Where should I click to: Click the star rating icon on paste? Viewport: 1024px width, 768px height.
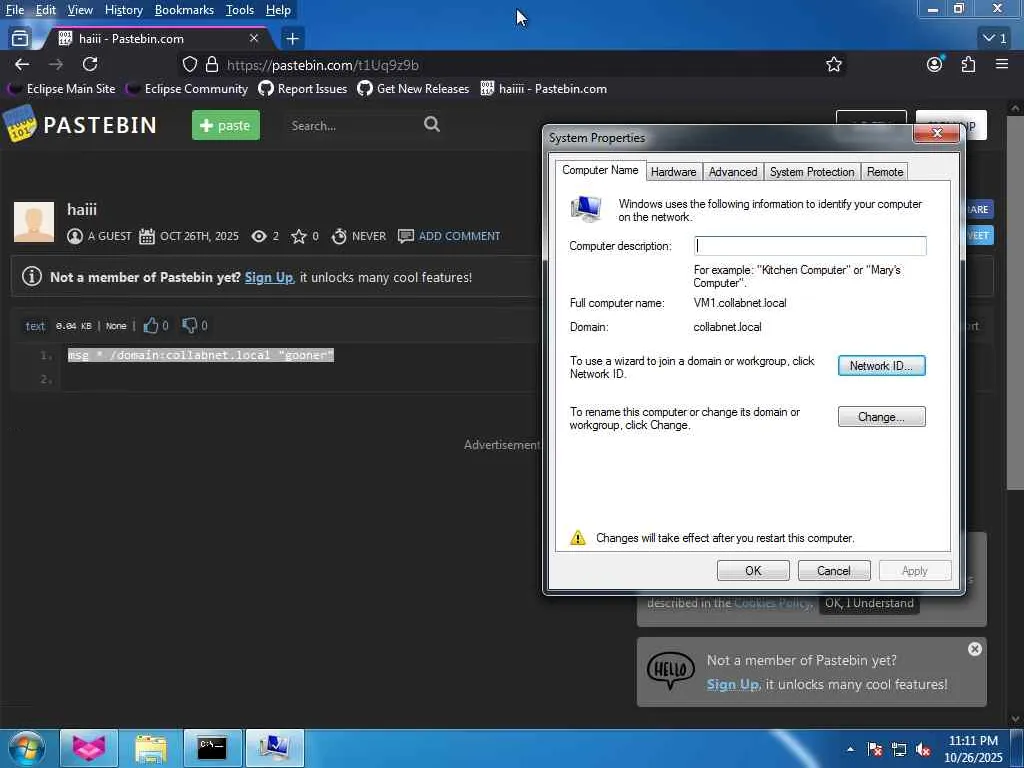click(298, 236)
